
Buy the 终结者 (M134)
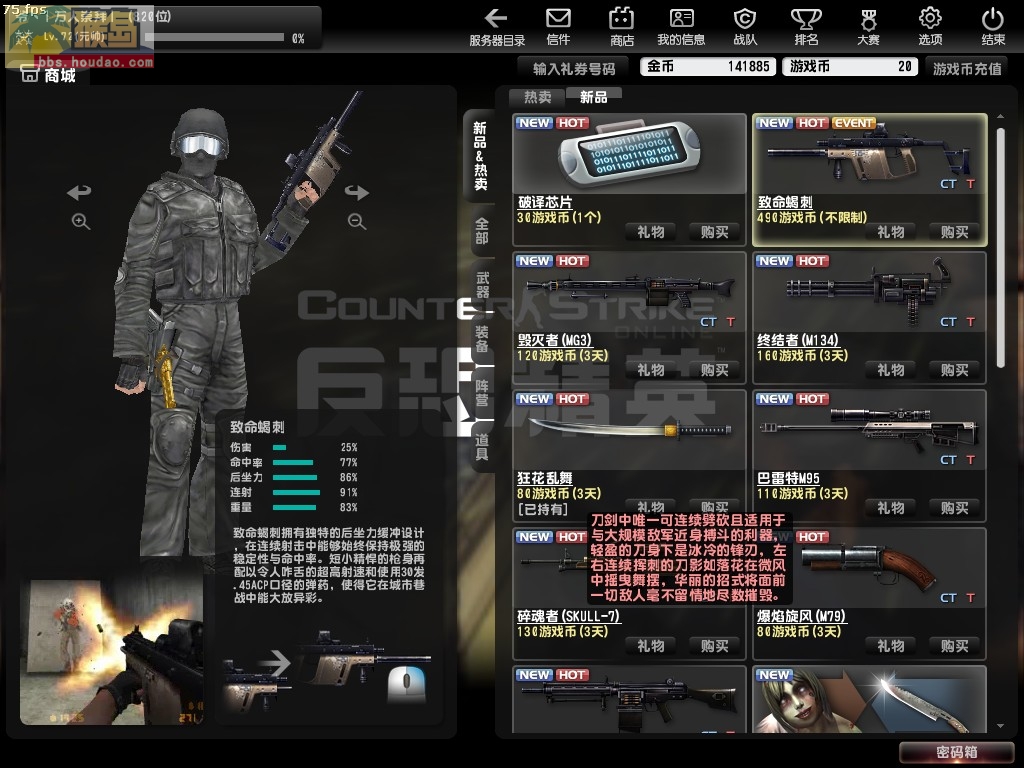954,370
